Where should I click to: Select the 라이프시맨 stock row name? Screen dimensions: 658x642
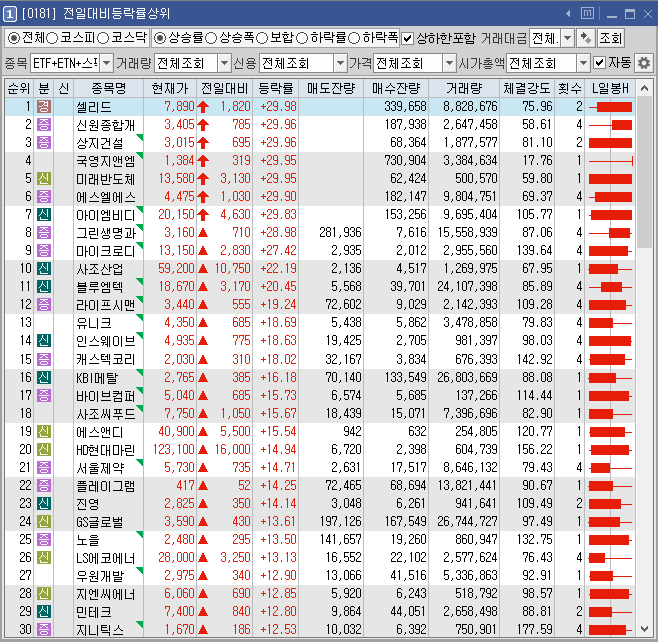tap(105, 305)
